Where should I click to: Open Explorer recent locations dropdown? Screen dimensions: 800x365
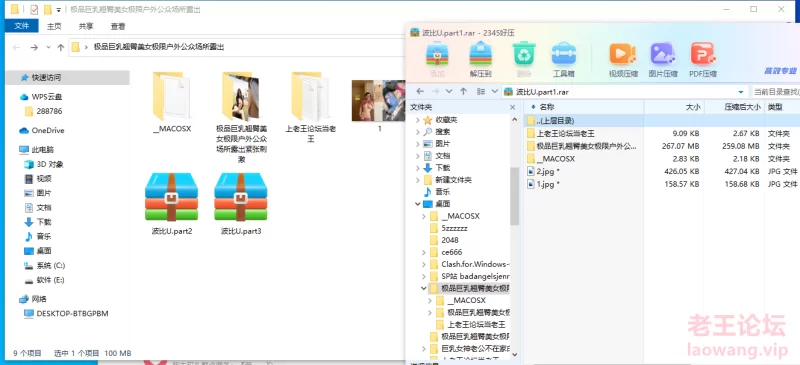[x=48, y=47]
